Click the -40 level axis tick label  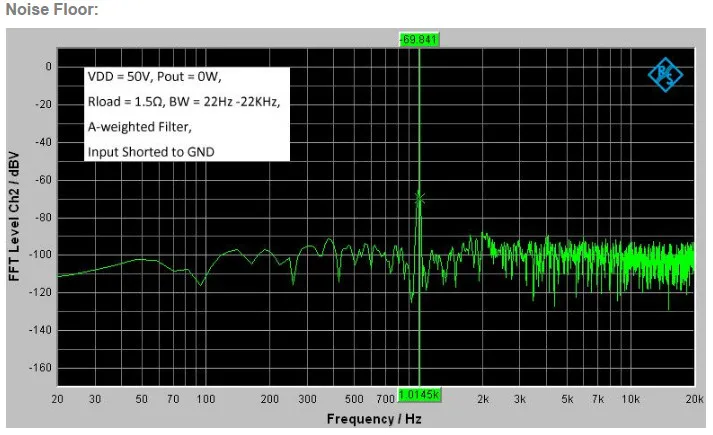click(x=44, y=142)
